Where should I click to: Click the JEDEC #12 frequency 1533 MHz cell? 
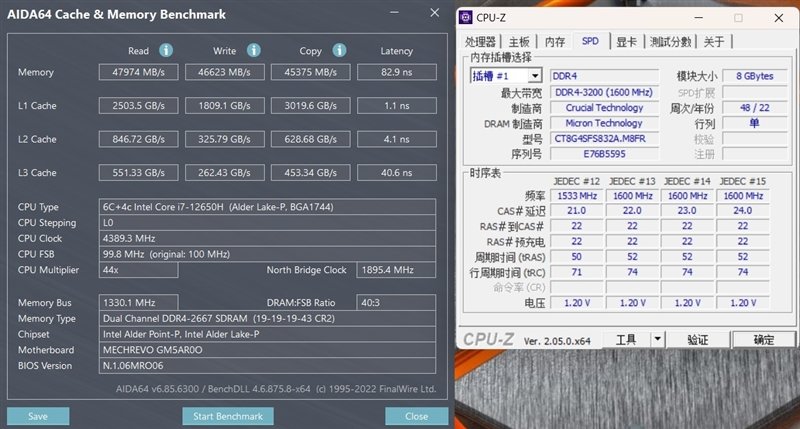click(x=577, y=196)
